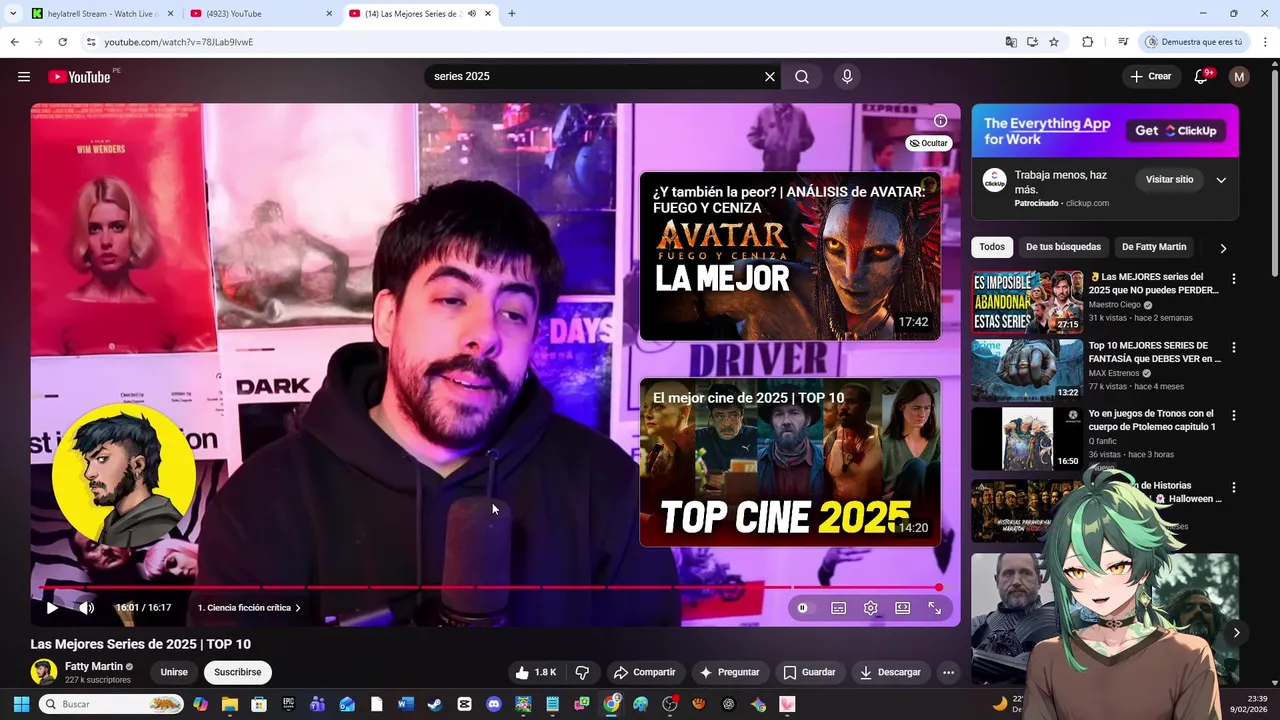
Task: Open the YouTube guide hamburger menu
Action: 24,77
